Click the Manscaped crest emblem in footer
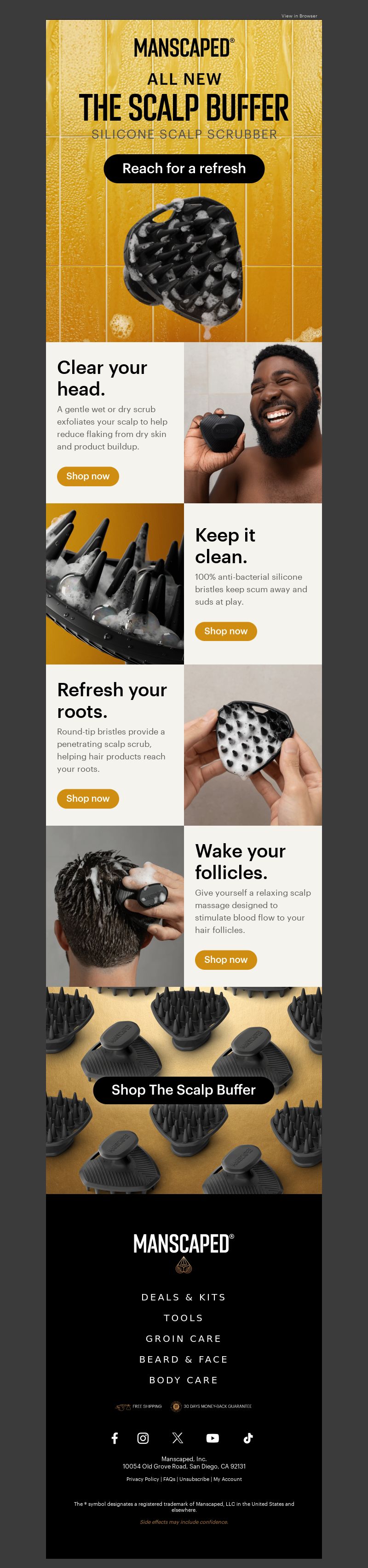The image size is (368, 1568). coord(184,1266)
